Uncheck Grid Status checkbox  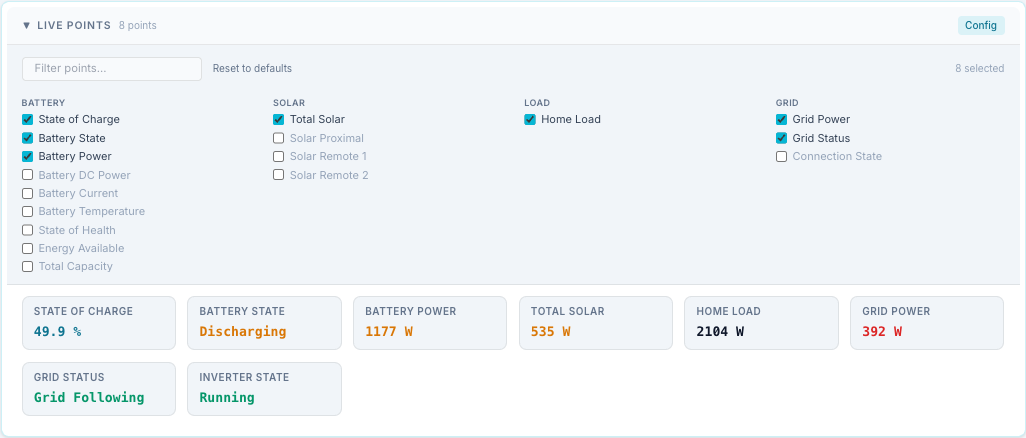pos(781,138)
